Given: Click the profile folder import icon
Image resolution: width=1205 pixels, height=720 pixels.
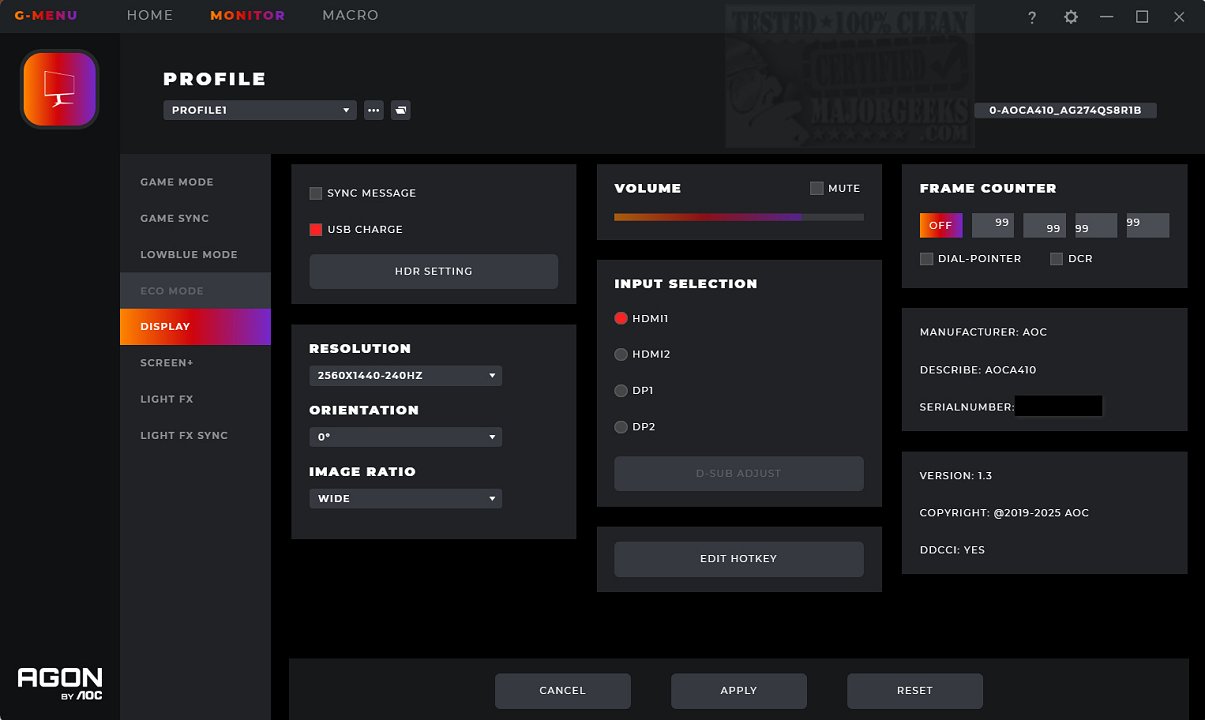Looking at the screenshot, I should point(400,110).
